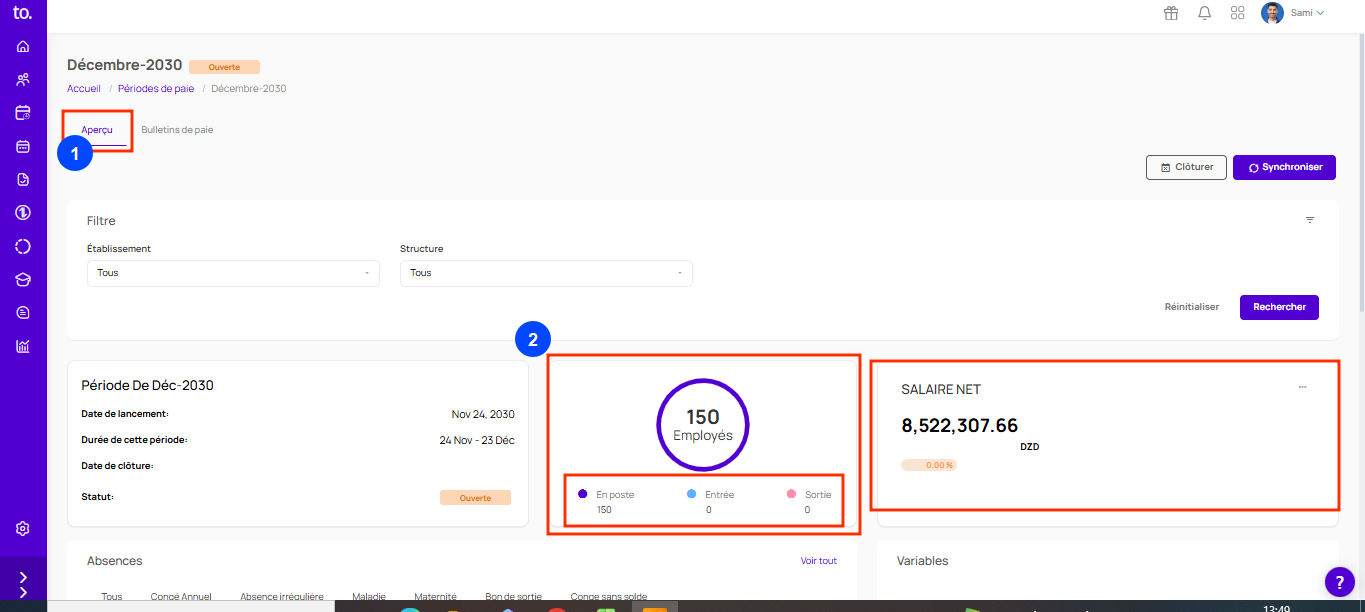The width and height of the screenshot is (1365, 612).
Task: Select the Aperçu tab
Action: coord(97,130)
